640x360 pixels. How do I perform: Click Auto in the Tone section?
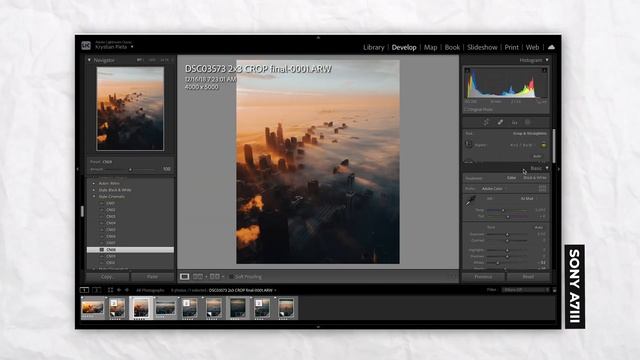click(x=538, y=227)
